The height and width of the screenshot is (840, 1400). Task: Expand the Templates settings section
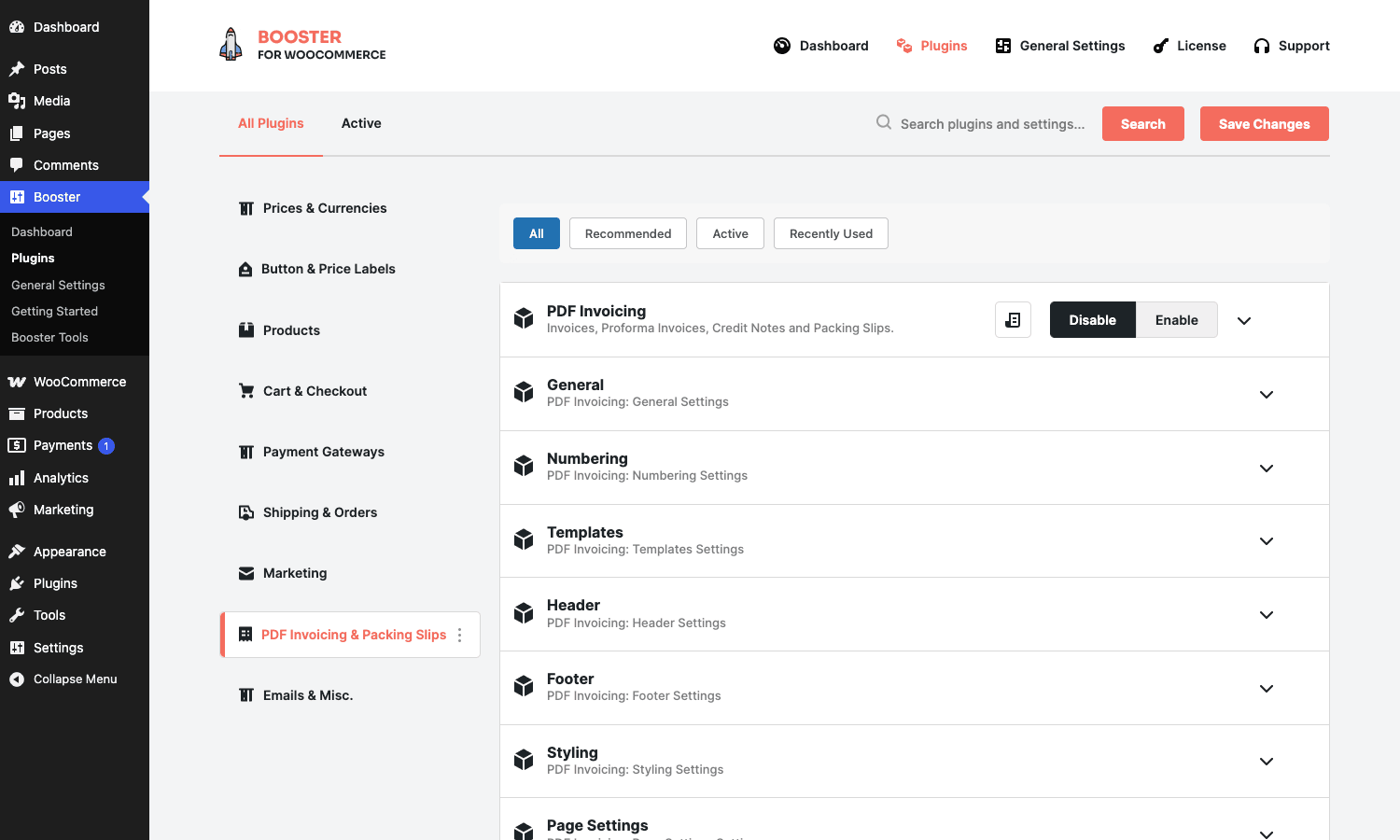click(x=1267, y=540)
